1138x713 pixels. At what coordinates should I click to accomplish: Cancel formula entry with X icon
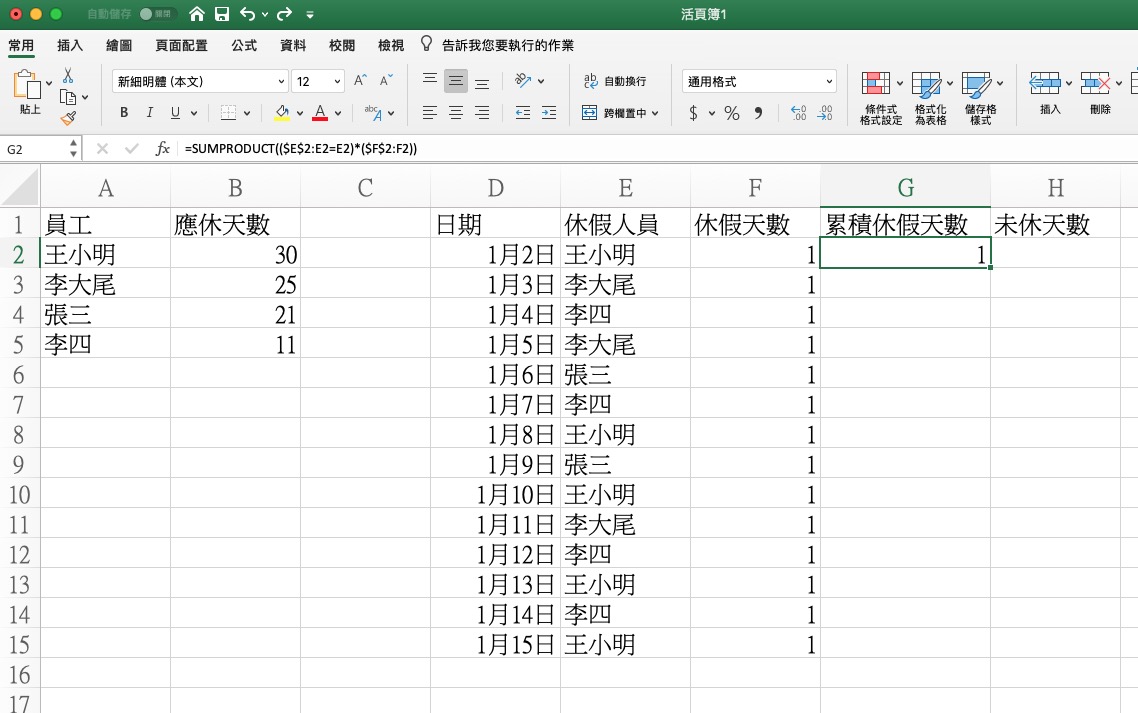click(102, 148)
